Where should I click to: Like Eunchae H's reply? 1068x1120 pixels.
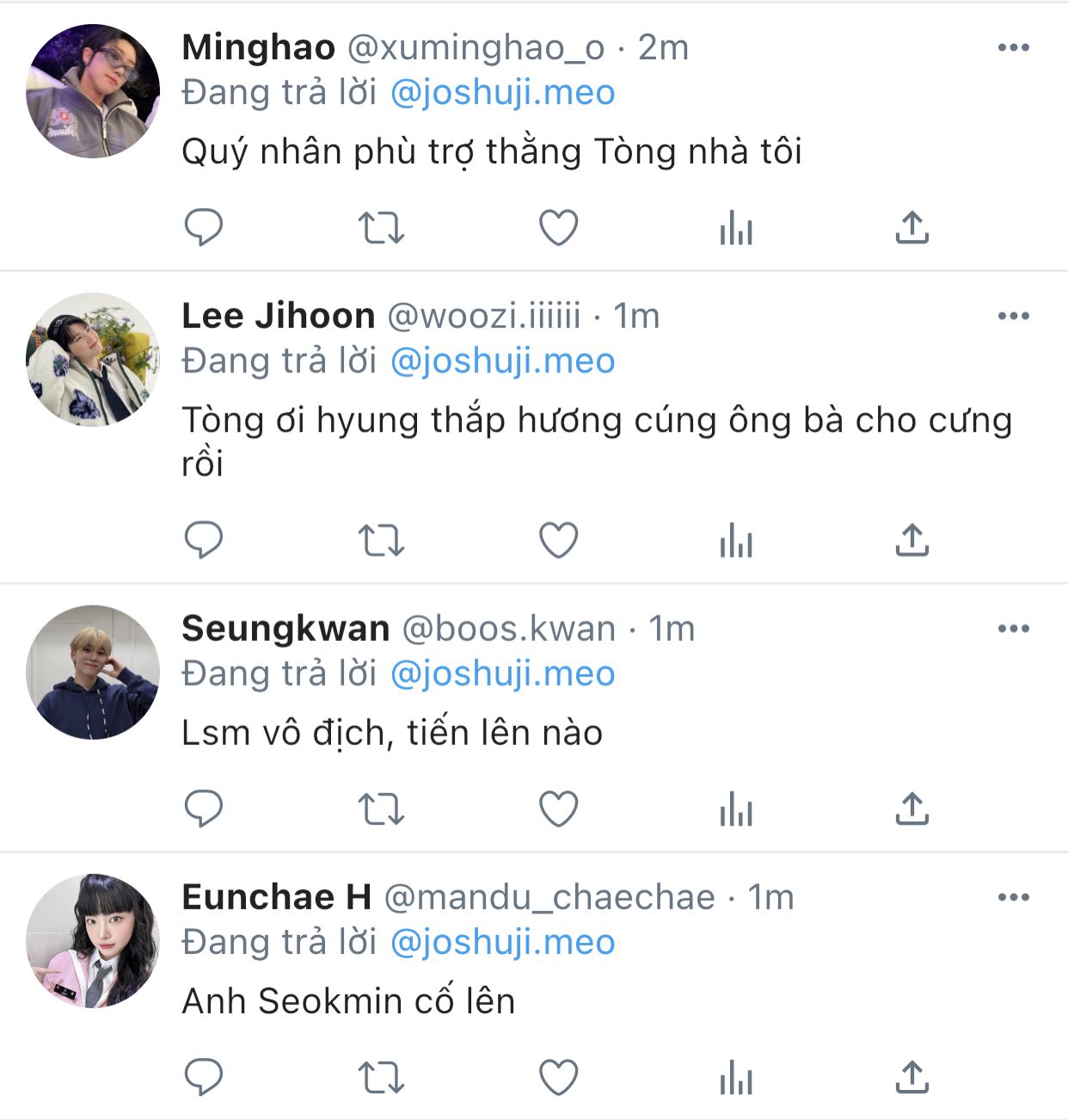click(x=558, y=1077)
